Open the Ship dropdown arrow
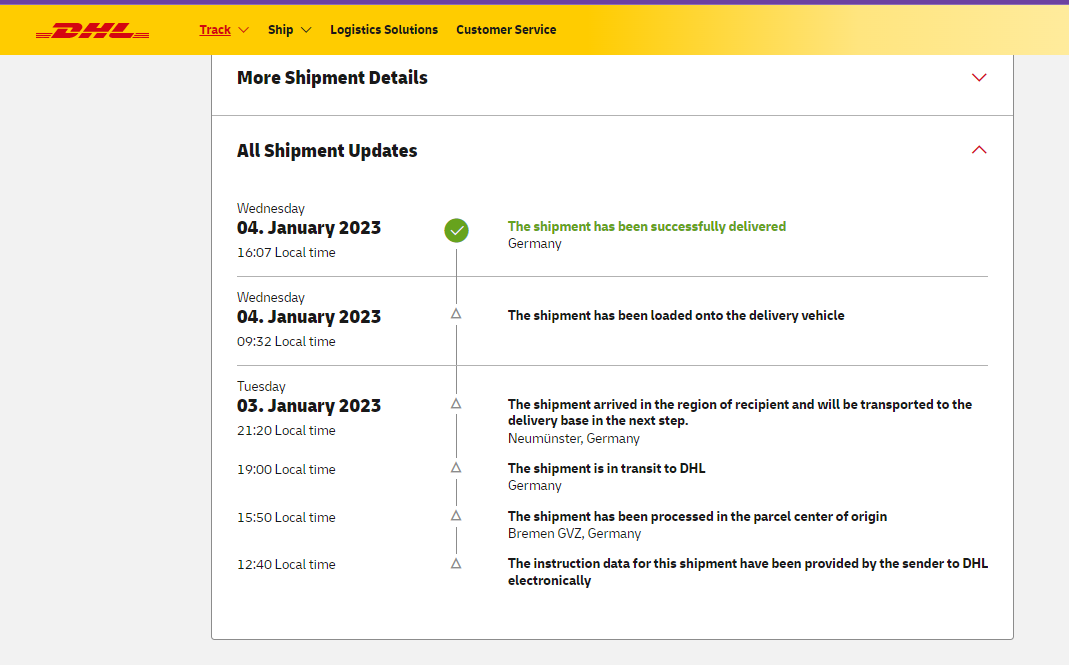Screen dimensions: 1069x666 tap(306, 30)
